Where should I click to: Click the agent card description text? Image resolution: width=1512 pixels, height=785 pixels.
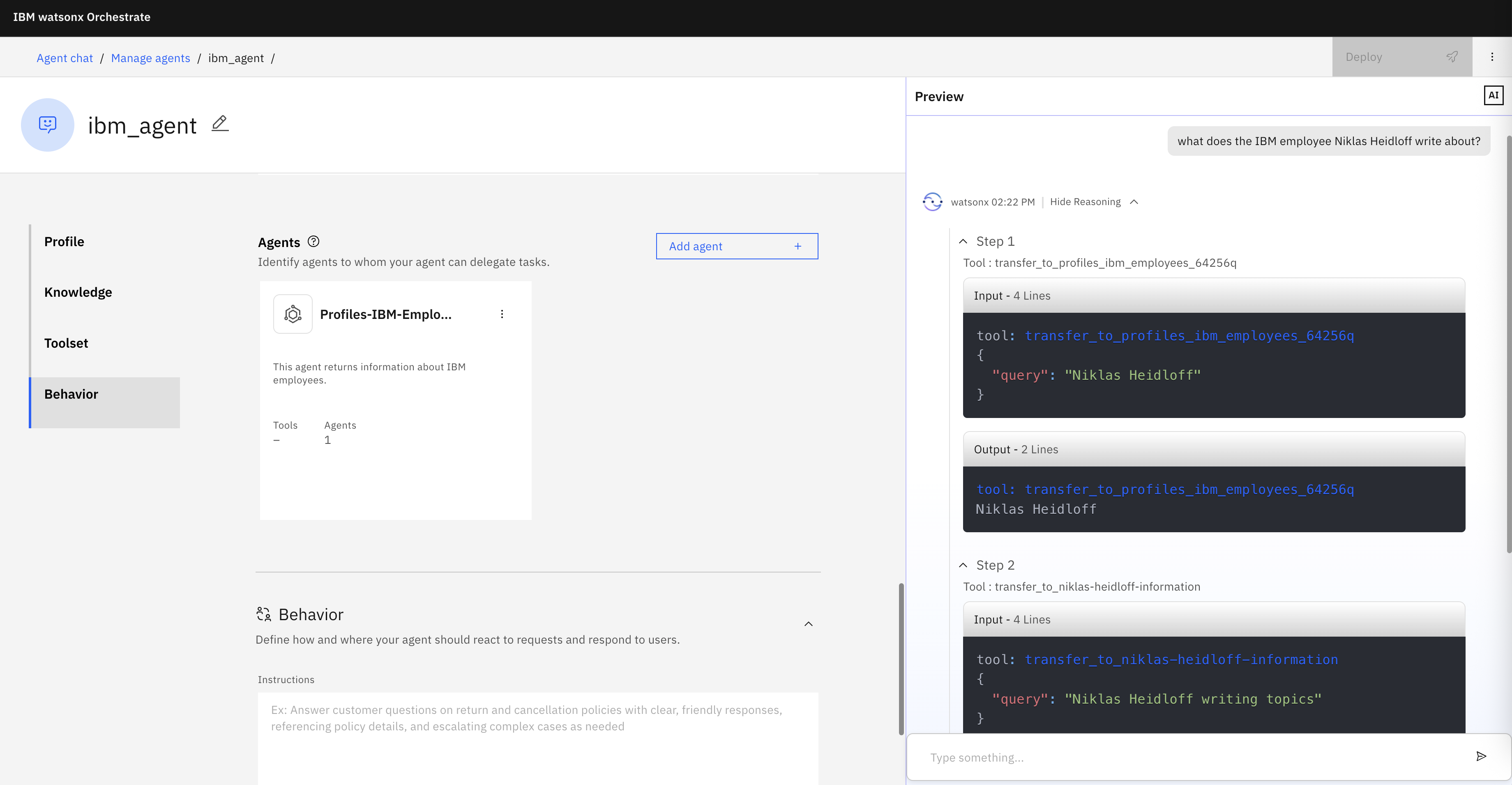click(369, 374)
